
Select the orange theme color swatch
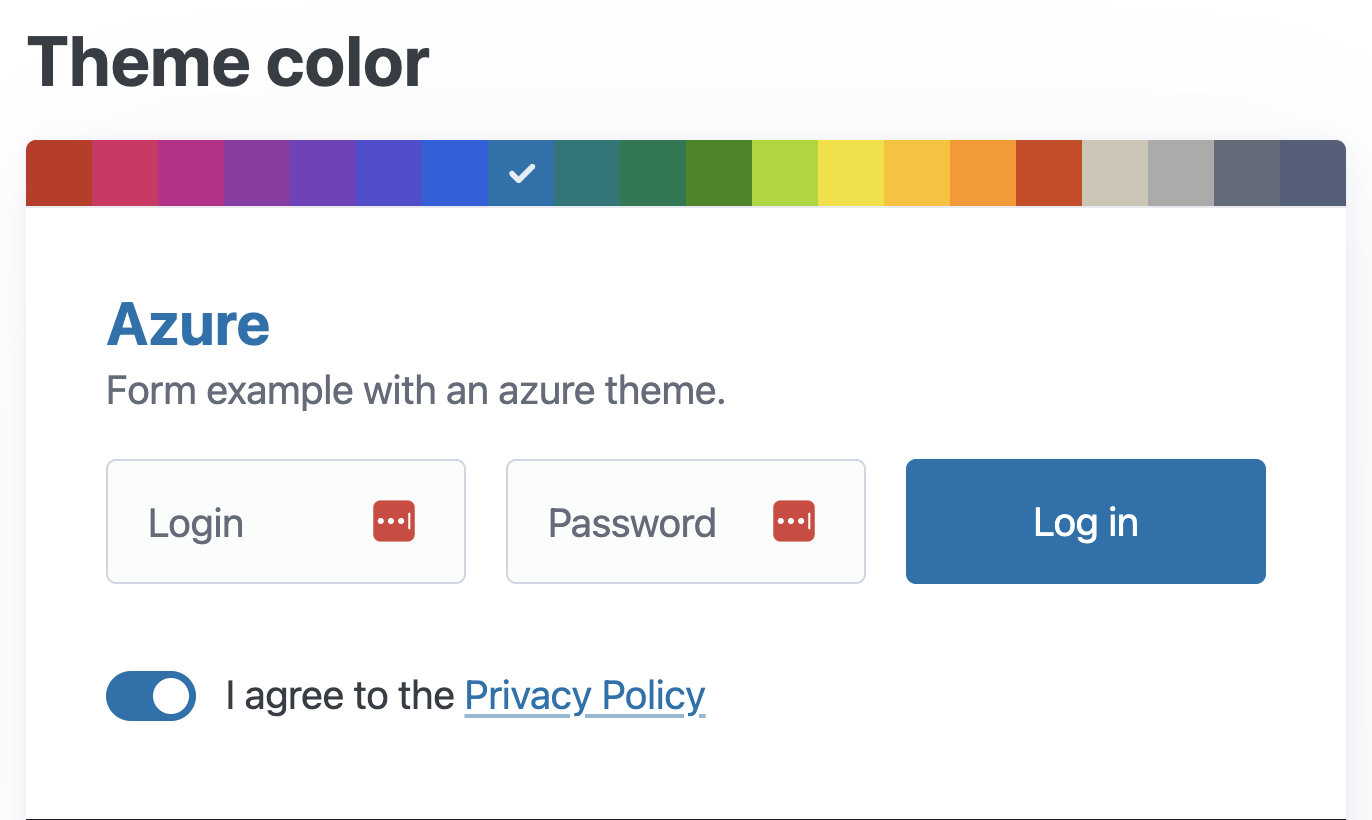tap(983, 173)
